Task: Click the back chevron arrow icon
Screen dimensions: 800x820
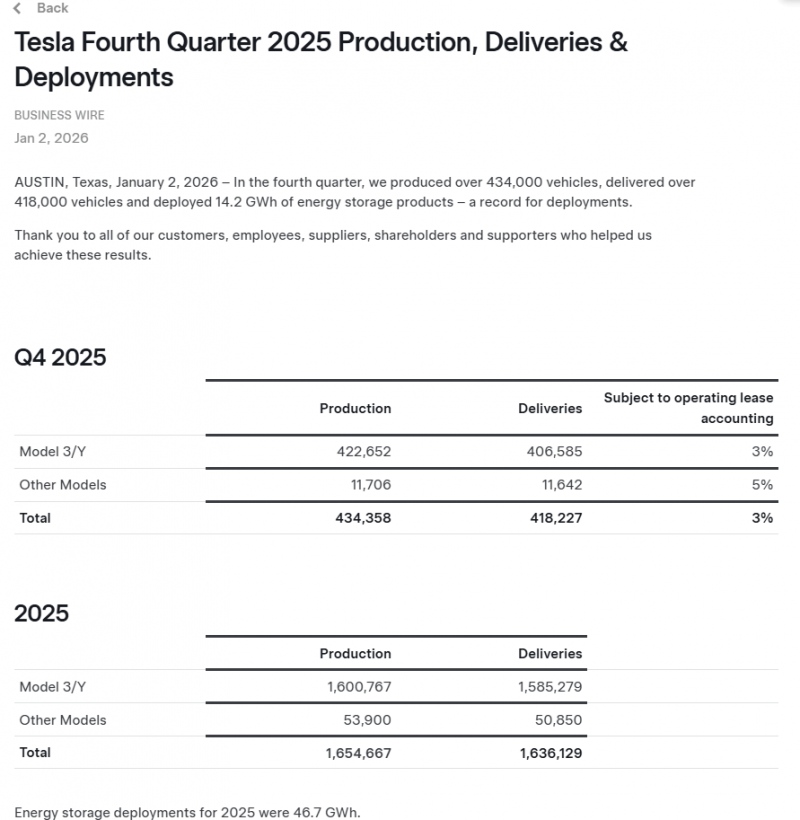Action: [18, 8]
